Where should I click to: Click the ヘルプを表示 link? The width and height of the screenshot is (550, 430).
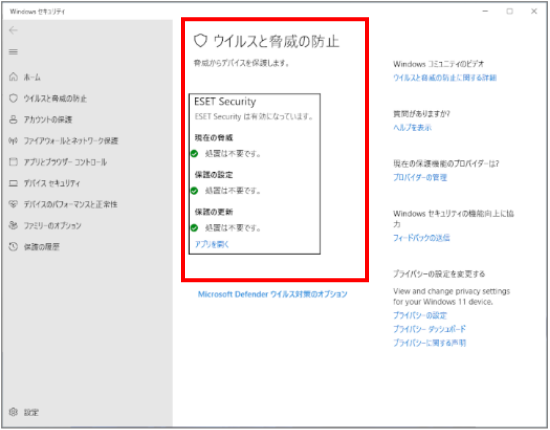click(412, 128)
